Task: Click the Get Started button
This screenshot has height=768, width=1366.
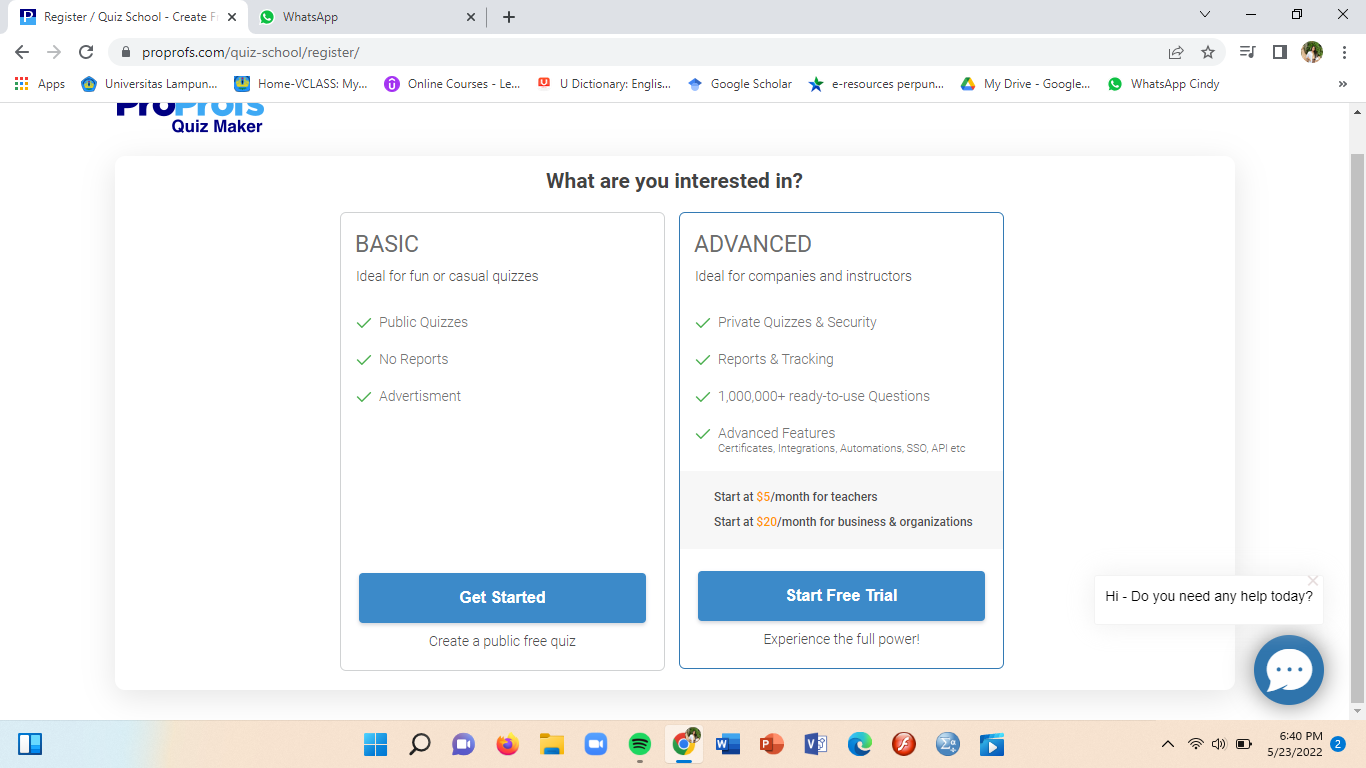Action: click(x=502, y=597)
